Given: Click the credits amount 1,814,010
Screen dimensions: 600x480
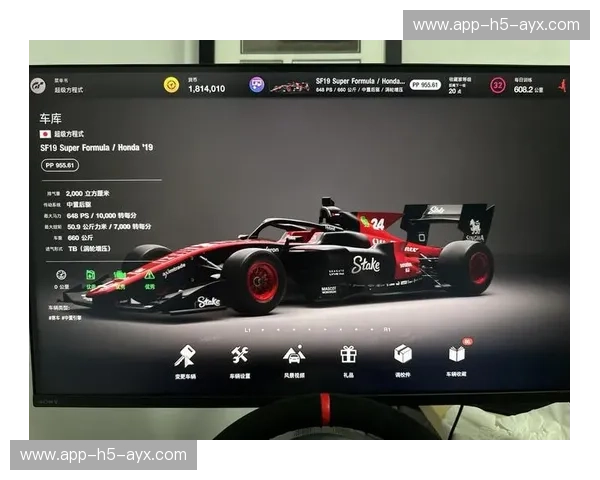Looking at the screenshot, I should (207, 89).
